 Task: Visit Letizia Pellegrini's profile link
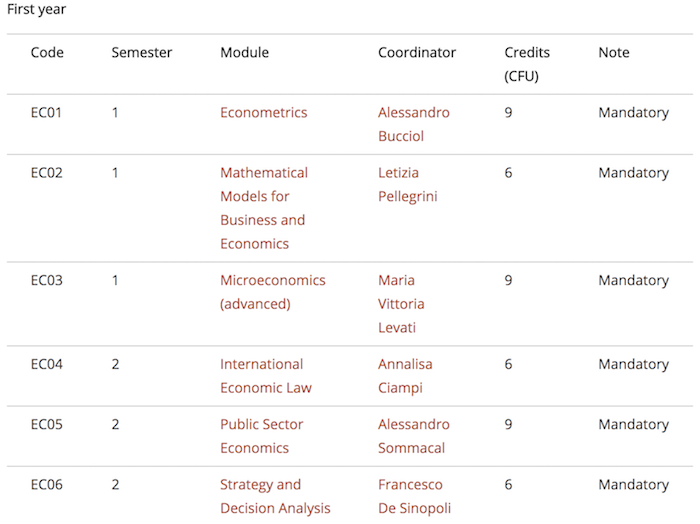(408, 184)
